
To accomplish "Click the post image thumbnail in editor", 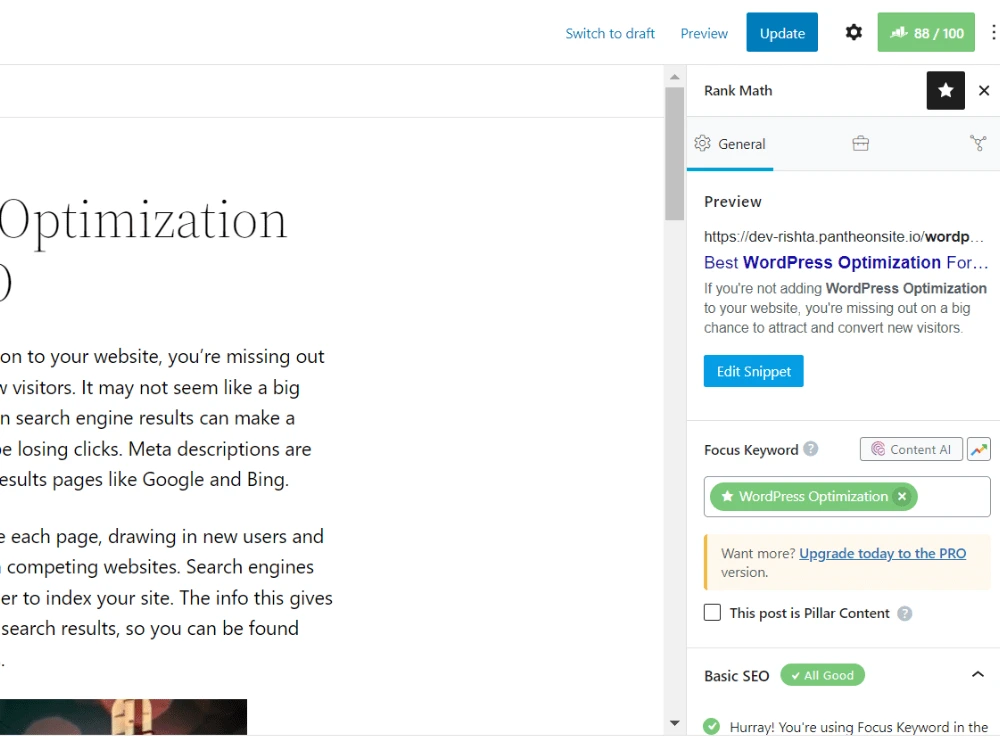I will [123, 717].
